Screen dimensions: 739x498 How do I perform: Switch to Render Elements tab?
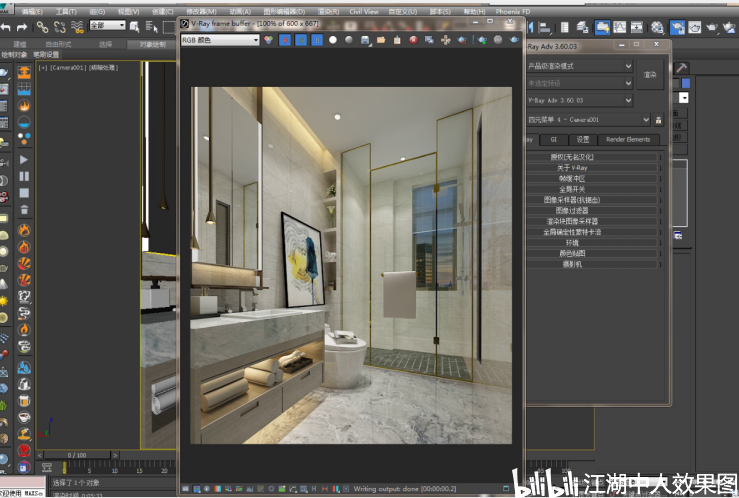coord(628,139)
